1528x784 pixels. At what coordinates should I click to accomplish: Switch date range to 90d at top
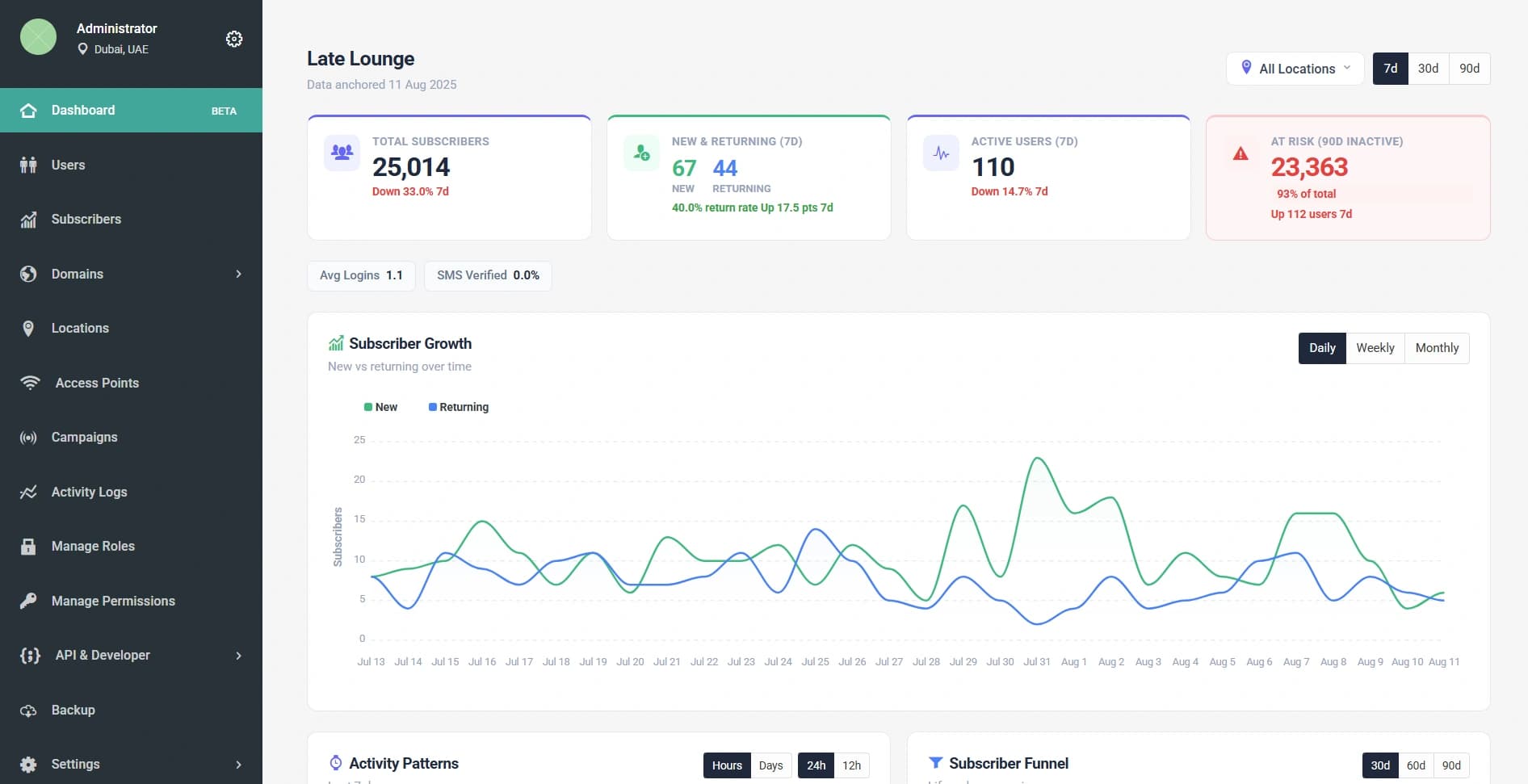[x=1469, y=69]
